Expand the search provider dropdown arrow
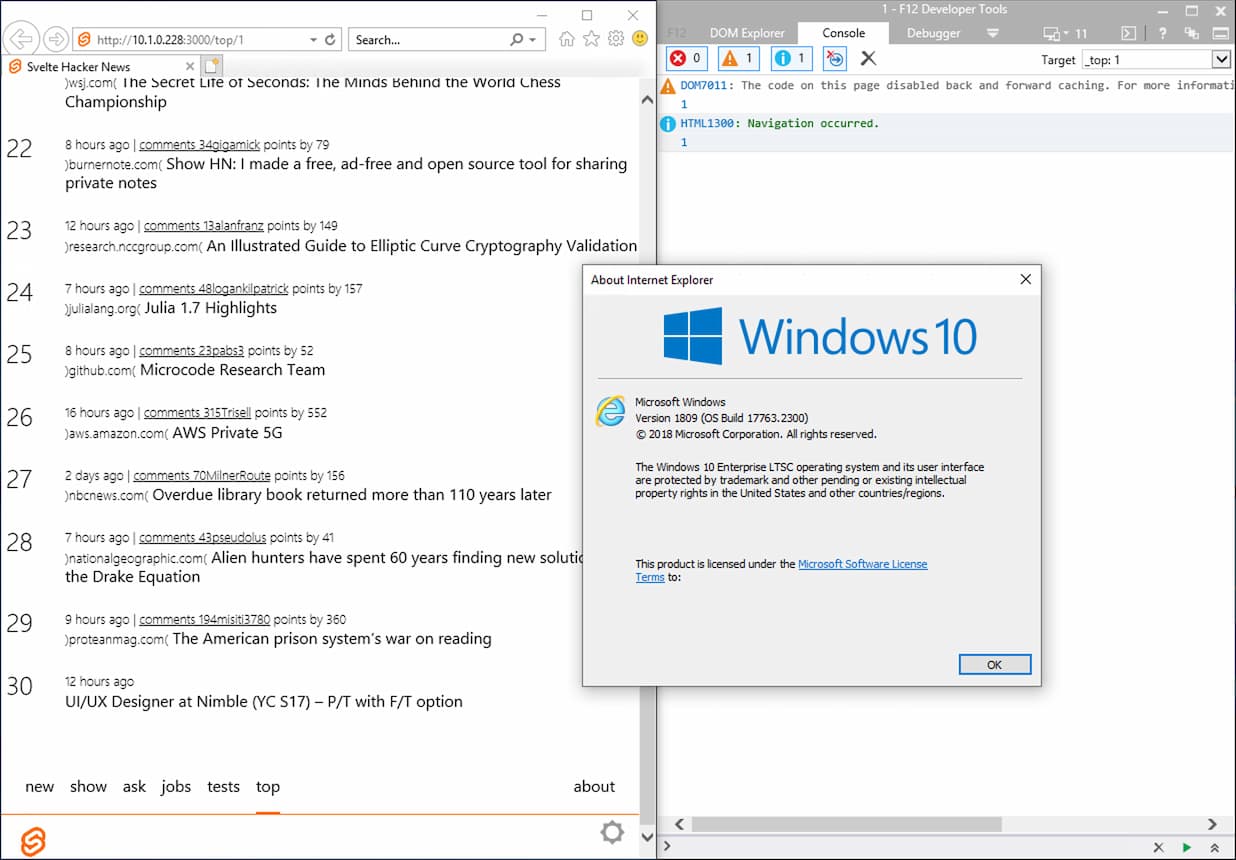 [533, 40]
